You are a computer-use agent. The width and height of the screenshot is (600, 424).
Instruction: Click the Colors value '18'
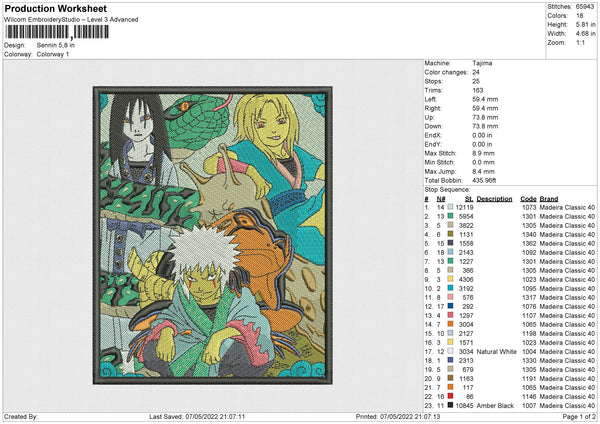[x=580, y=16]
